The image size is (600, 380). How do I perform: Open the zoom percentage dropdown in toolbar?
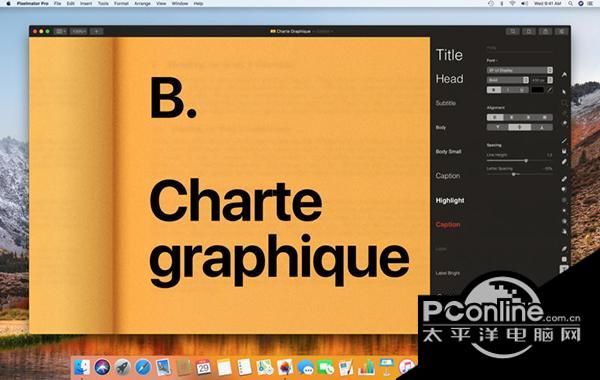tap(79, 31)
